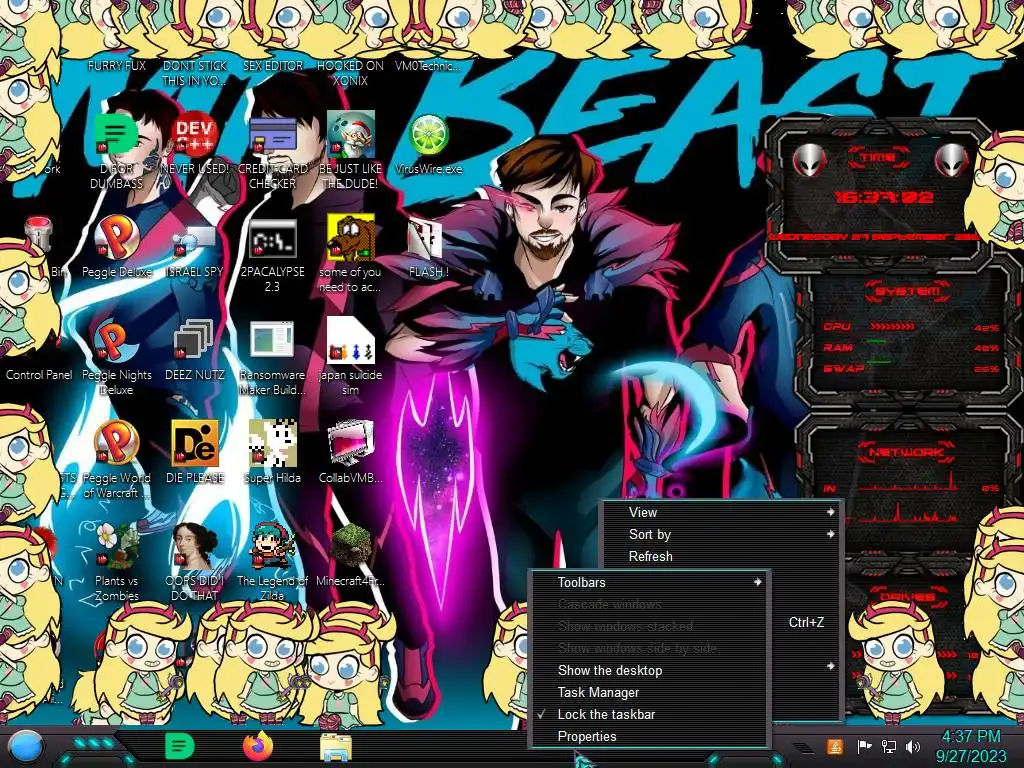
Task: Click the CPU row in the SYSTEM gadget
Action: pos(910,327)
